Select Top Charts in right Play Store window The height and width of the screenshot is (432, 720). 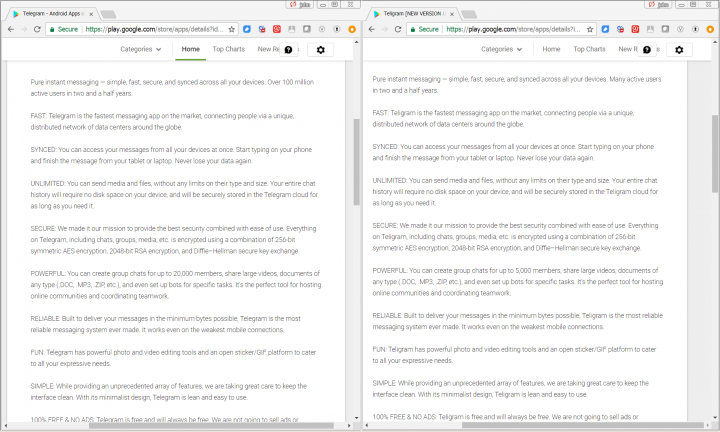[x=589, y=49]
